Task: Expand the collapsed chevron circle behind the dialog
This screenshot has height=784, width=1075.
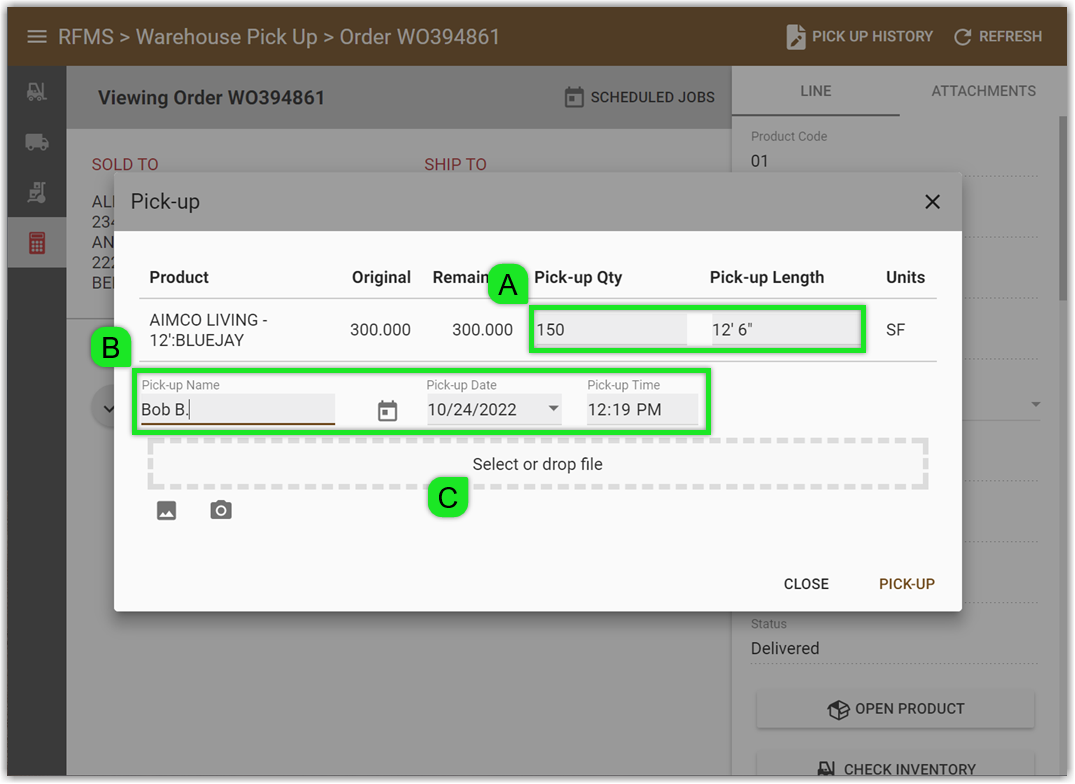Action: tap(110, 407)
